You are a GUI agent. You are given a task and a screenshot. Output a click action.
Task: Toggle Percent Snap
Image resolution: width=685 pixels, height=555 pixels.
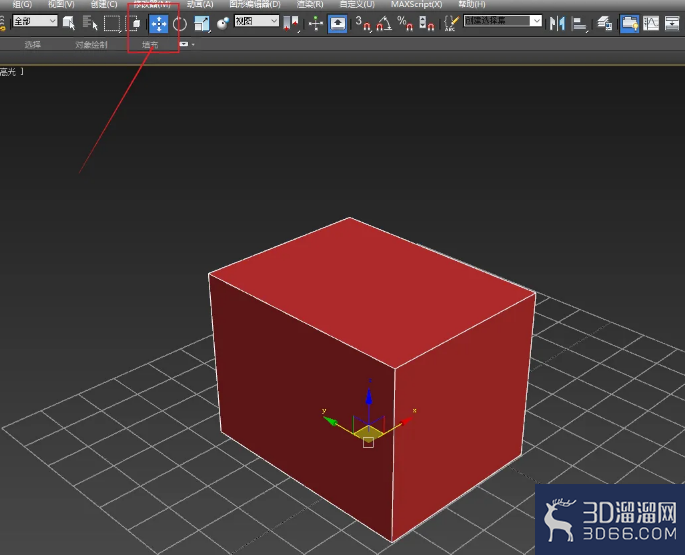tap(405, 23)
